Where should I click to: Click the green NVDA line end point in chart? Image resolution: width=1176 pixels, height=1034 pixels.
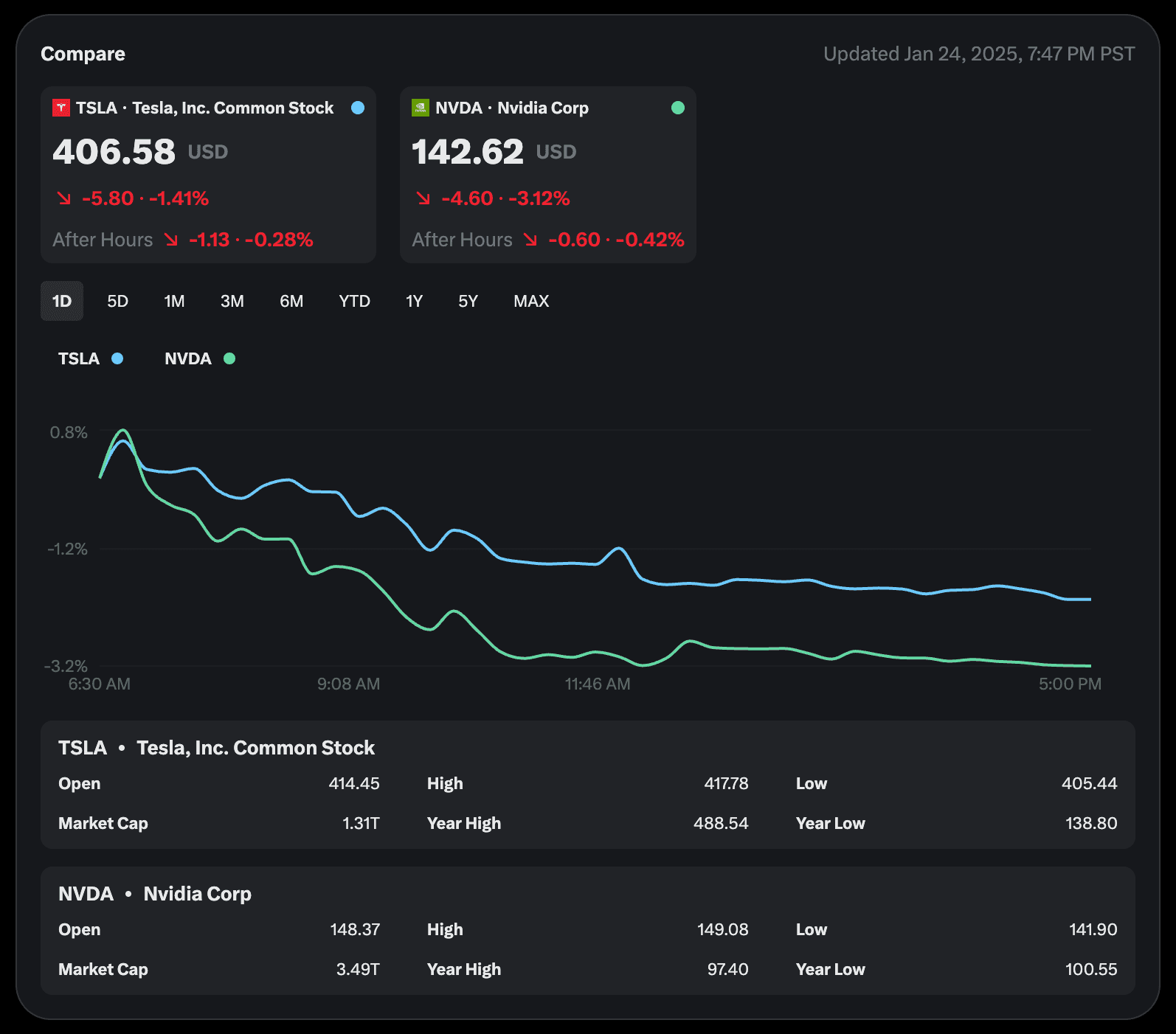coord(1090,666)
